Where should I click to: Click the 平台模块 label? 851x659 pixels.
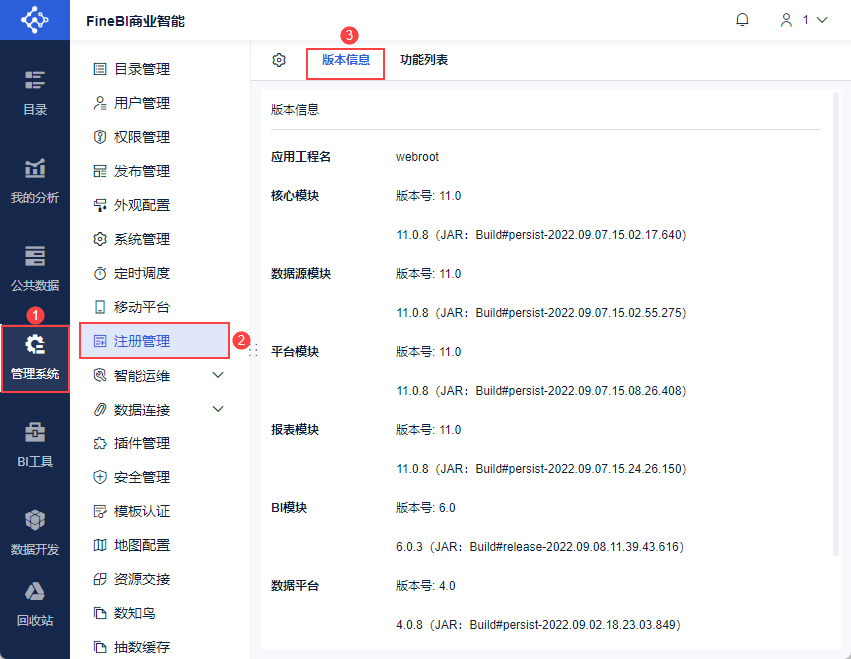[x=295, y=352]
